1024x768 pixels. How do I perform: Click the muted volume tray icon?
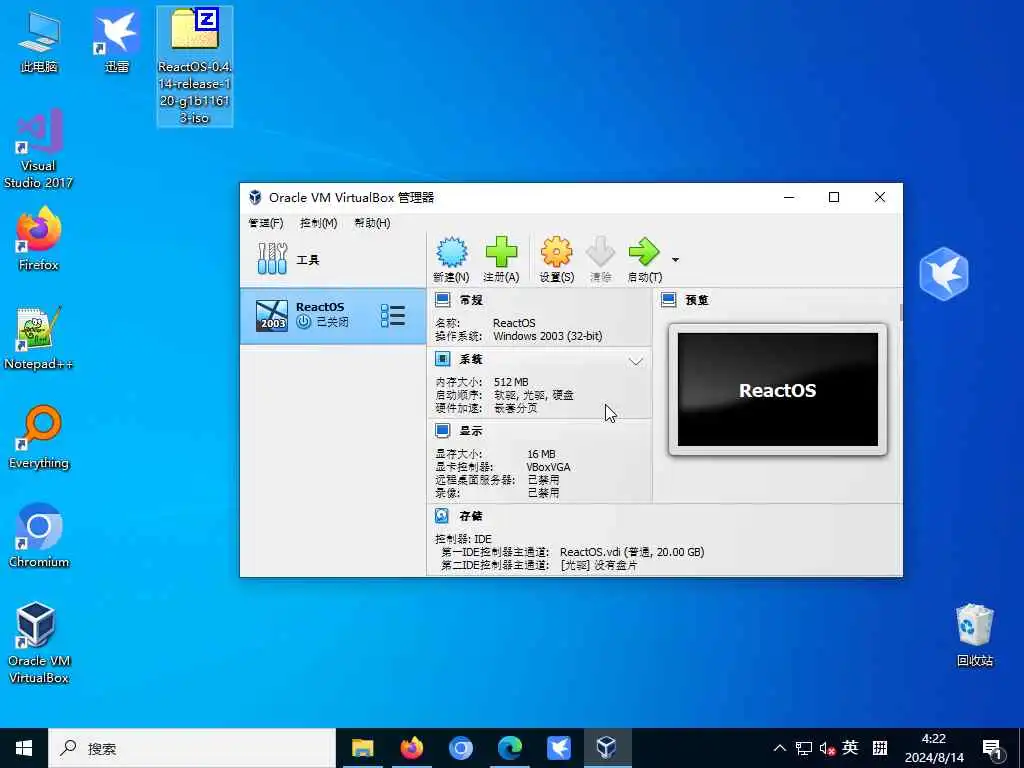(x=827, y=748)
